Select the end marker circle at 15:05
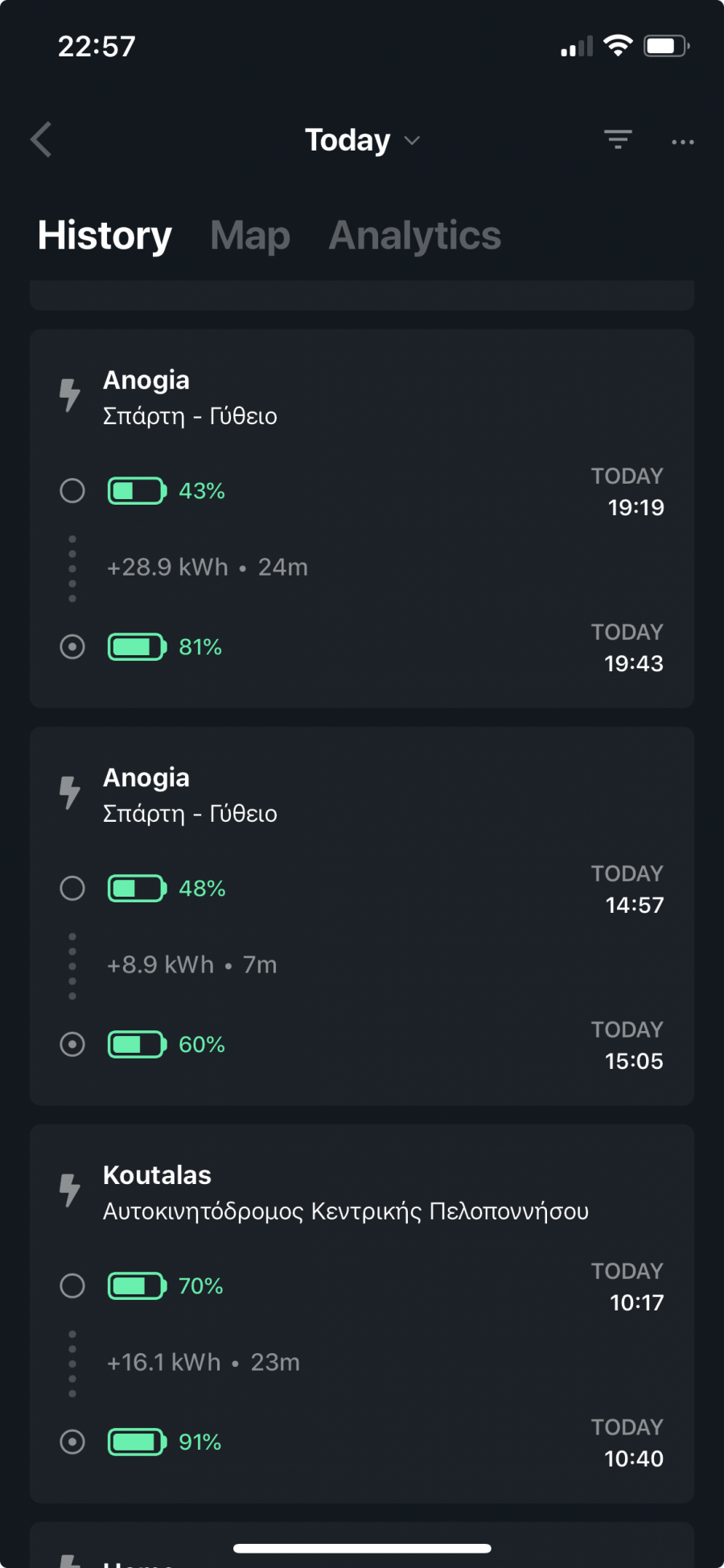This screenshot has height=1568, width=724. 72,1044
